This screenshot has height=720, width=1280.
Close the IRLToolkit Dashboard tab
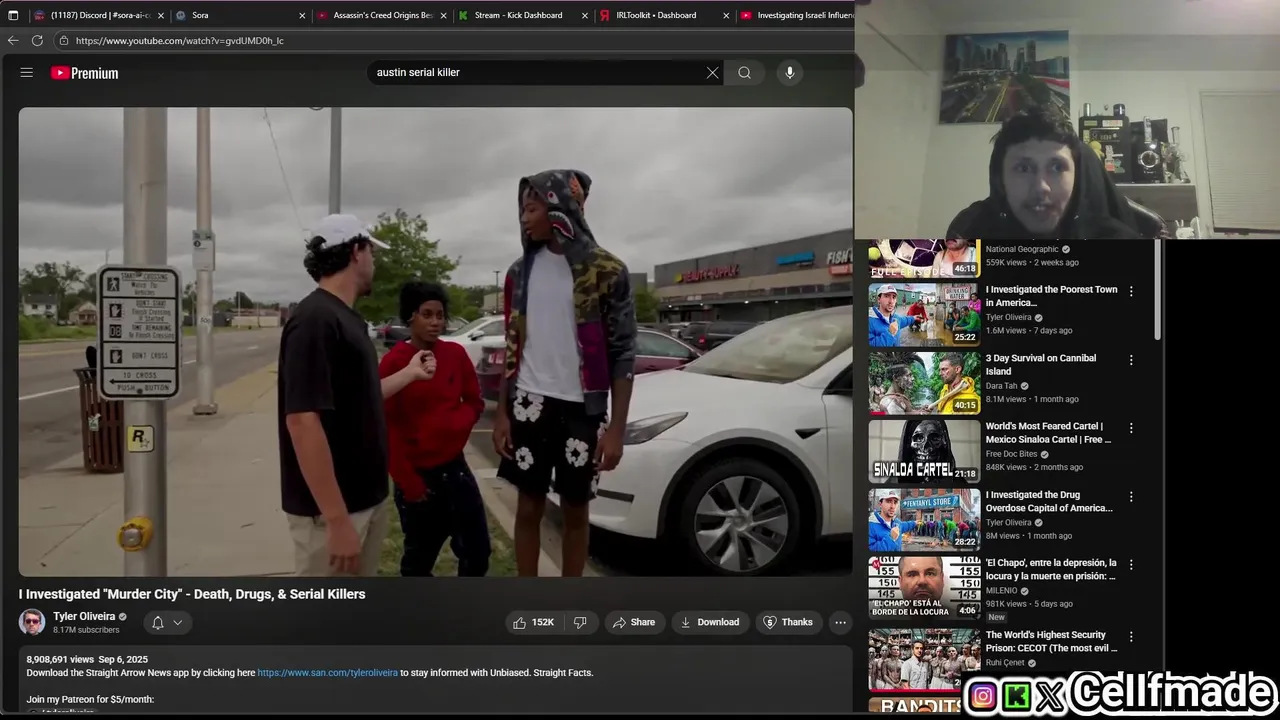pyautogui.click(x=726, y=15)
